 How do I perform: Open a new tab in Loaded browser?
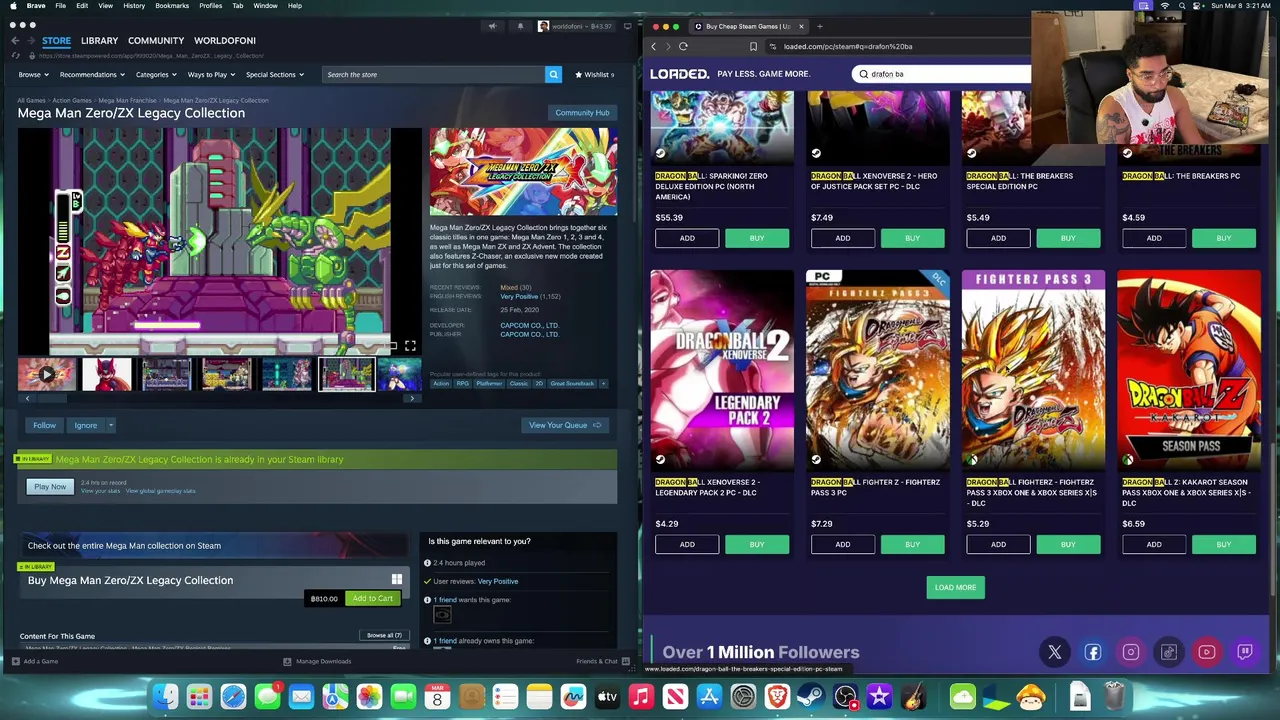pos(819,26)
